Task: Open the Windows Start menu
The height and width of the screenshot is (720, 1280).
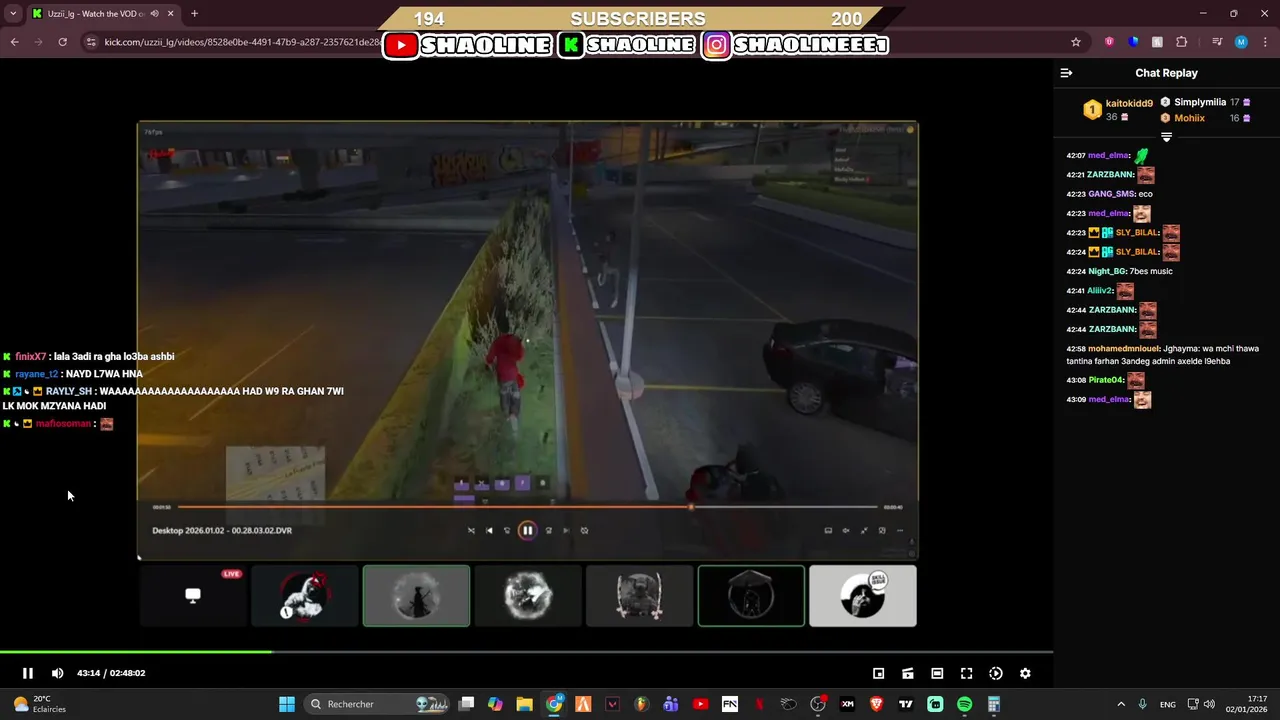Action: click(287, 704)
